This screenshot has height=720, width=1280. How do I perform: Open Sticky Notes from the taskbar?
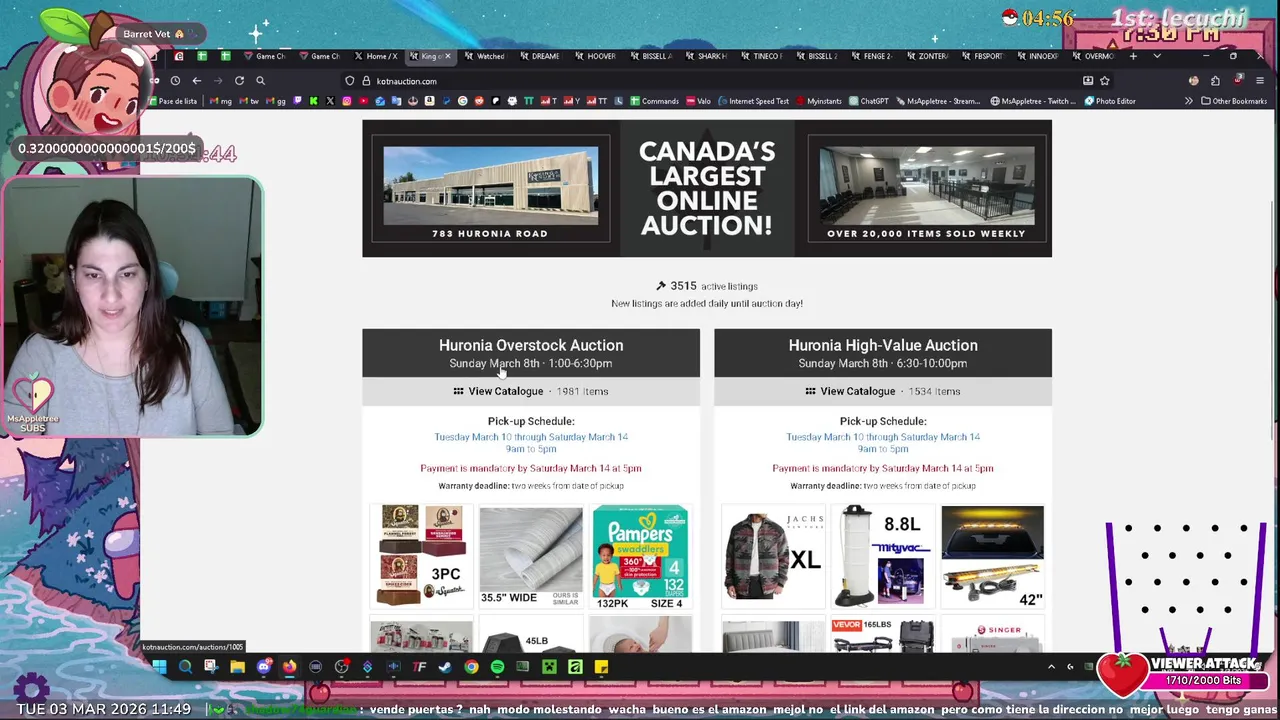601,667
